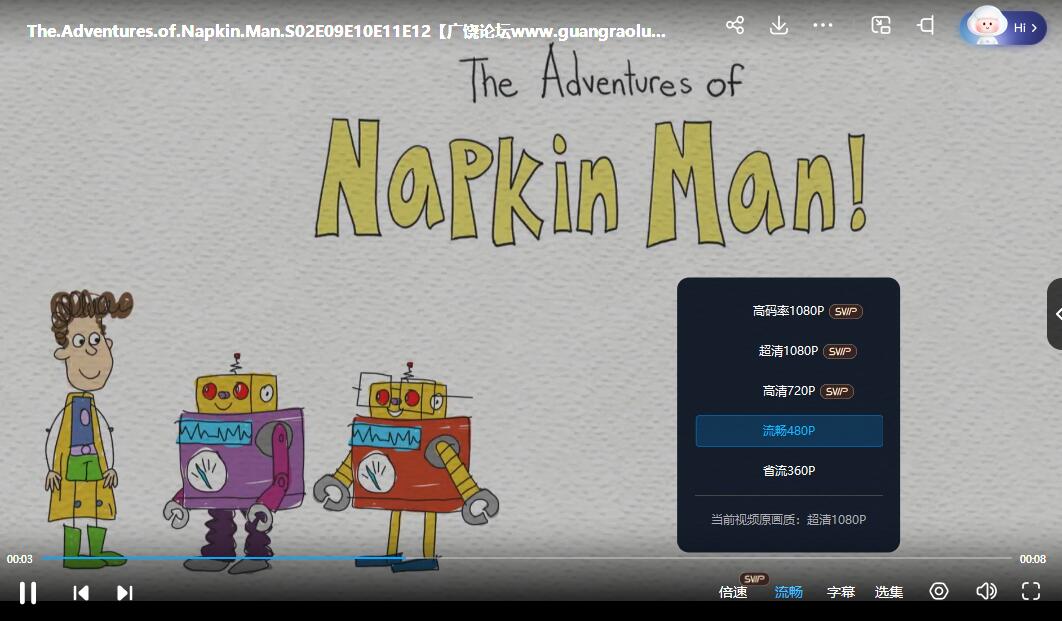The width and height of the screenshot is (1062, 621).
Task: Open the 流畅 quality selector
Action: click(x=788, y=592)
